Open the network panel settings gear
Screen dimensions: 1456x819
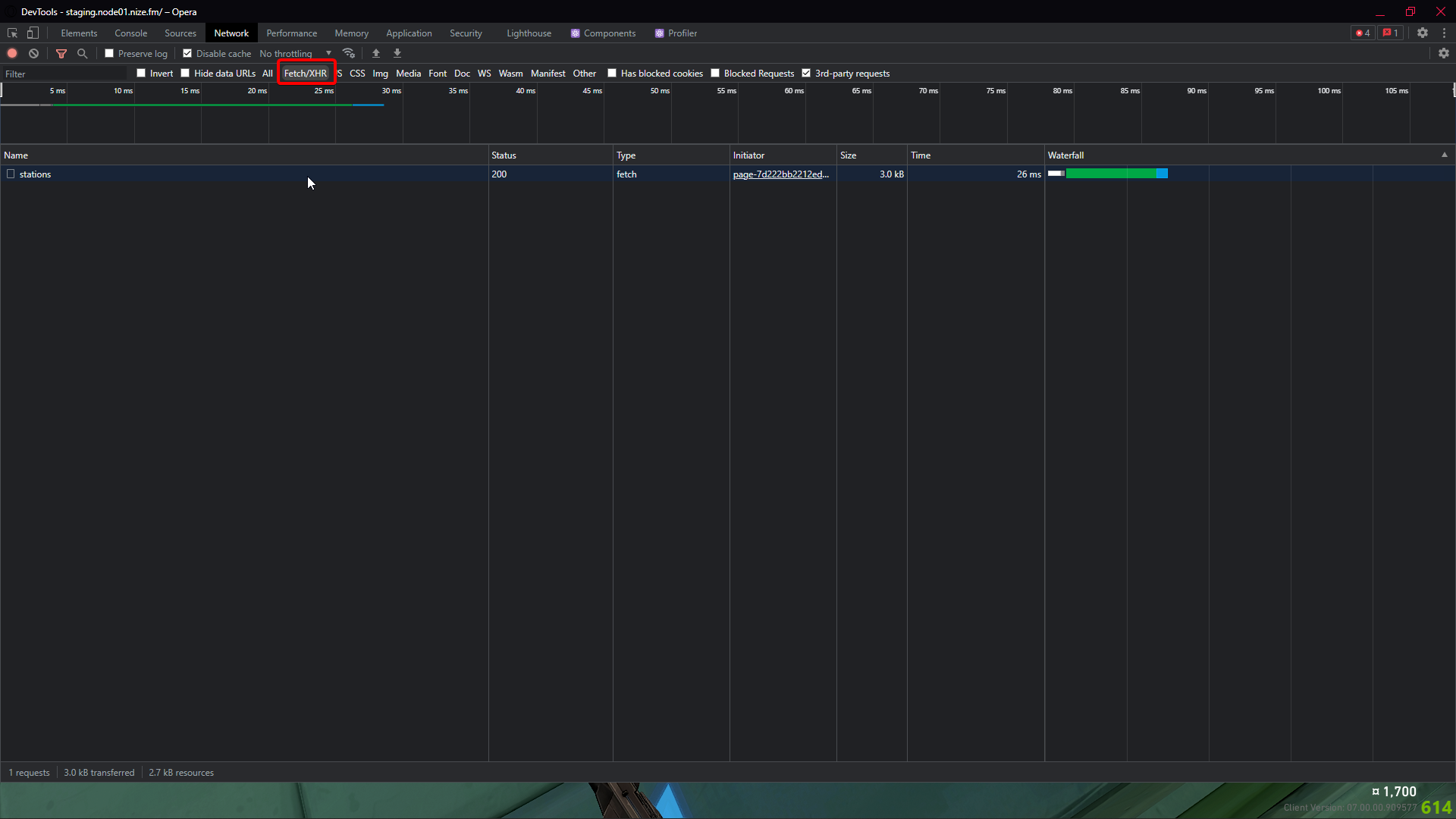(1444, 53)
